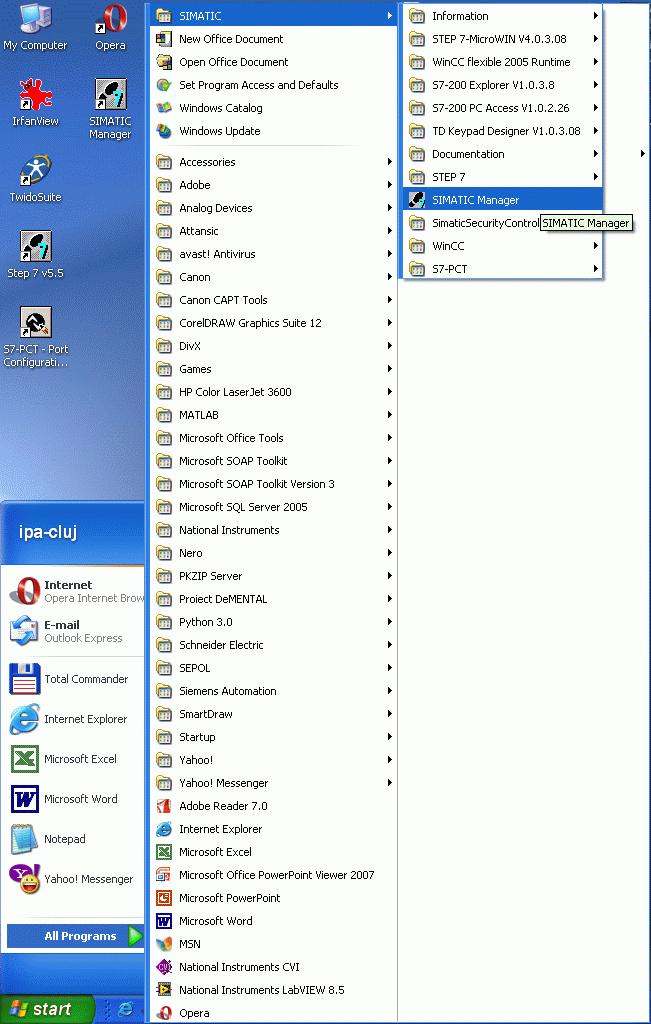Screen dimensions: 651x1024
Task: Expand the WinCC folder in SIMATIC submenu
Action: point(502,246)
